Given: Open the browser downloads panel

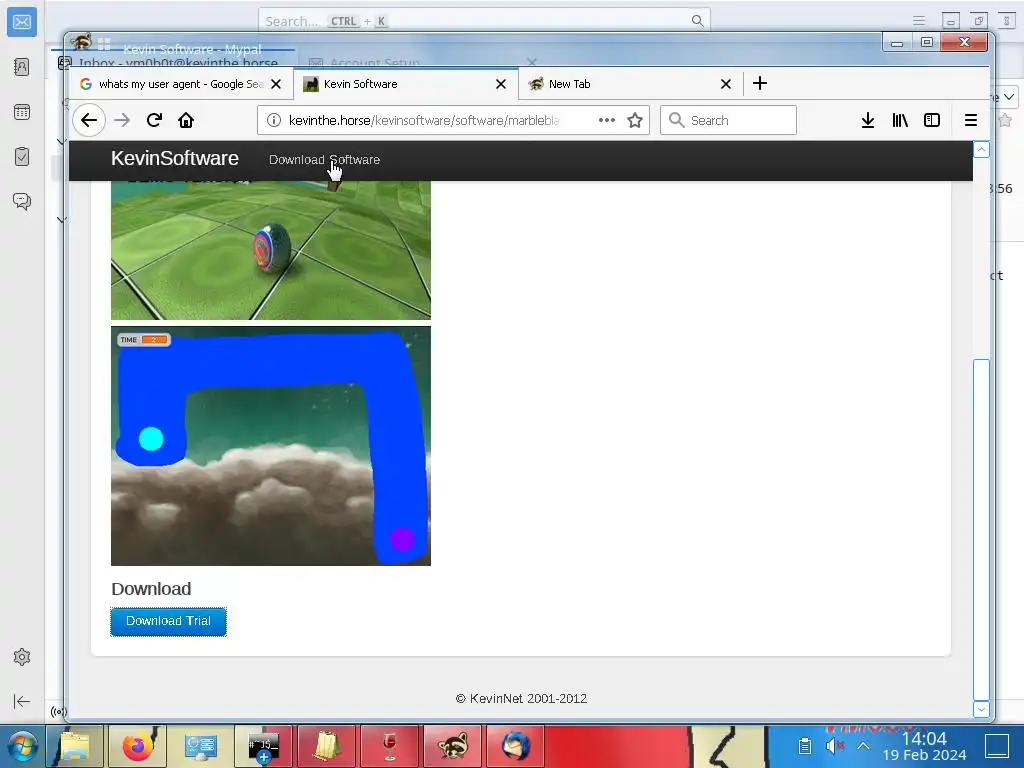Looking at the screenshot, I should pyautogui.click(x=868, y=120).
